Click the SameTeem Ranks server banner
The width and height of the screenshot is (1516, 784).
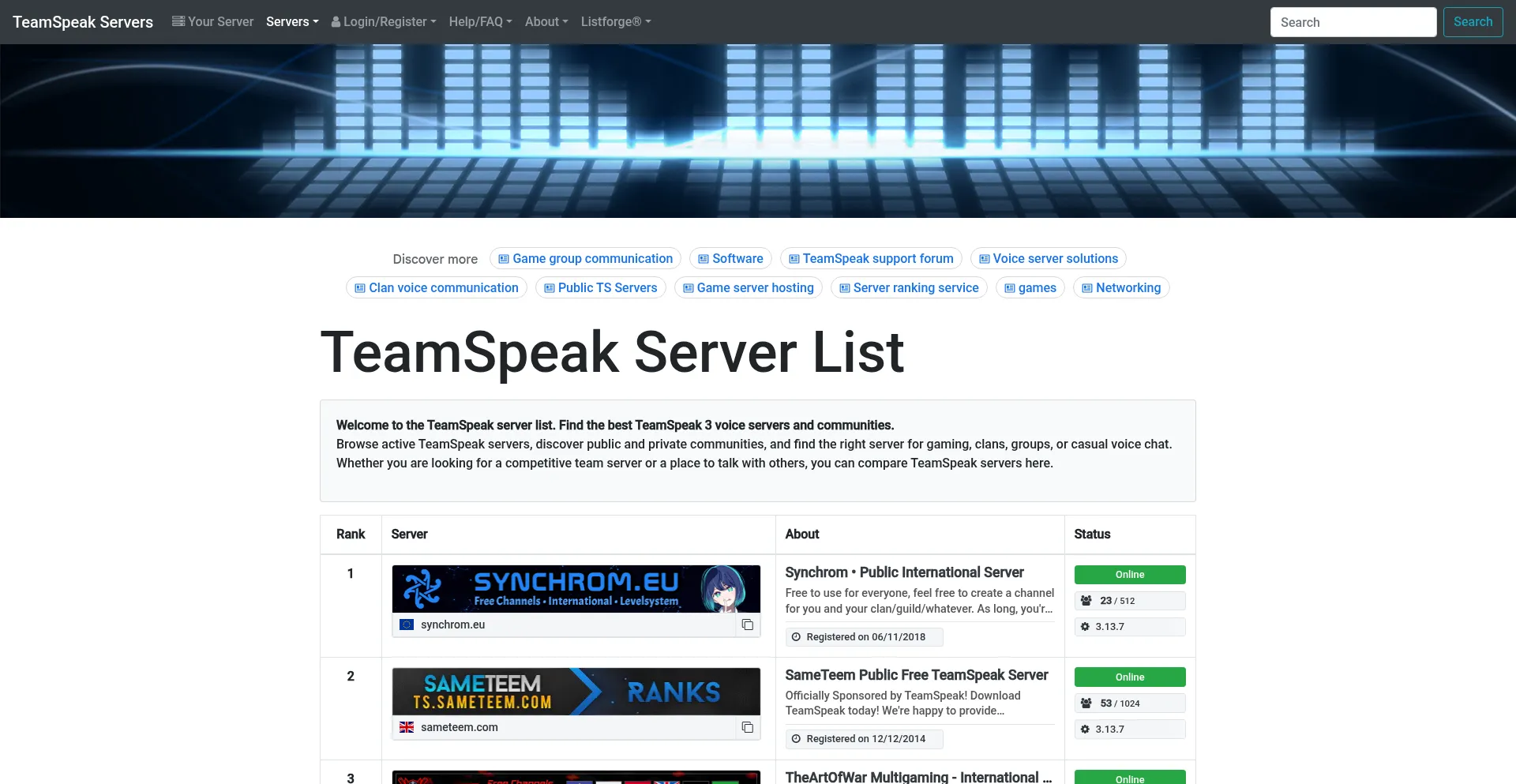576,692
